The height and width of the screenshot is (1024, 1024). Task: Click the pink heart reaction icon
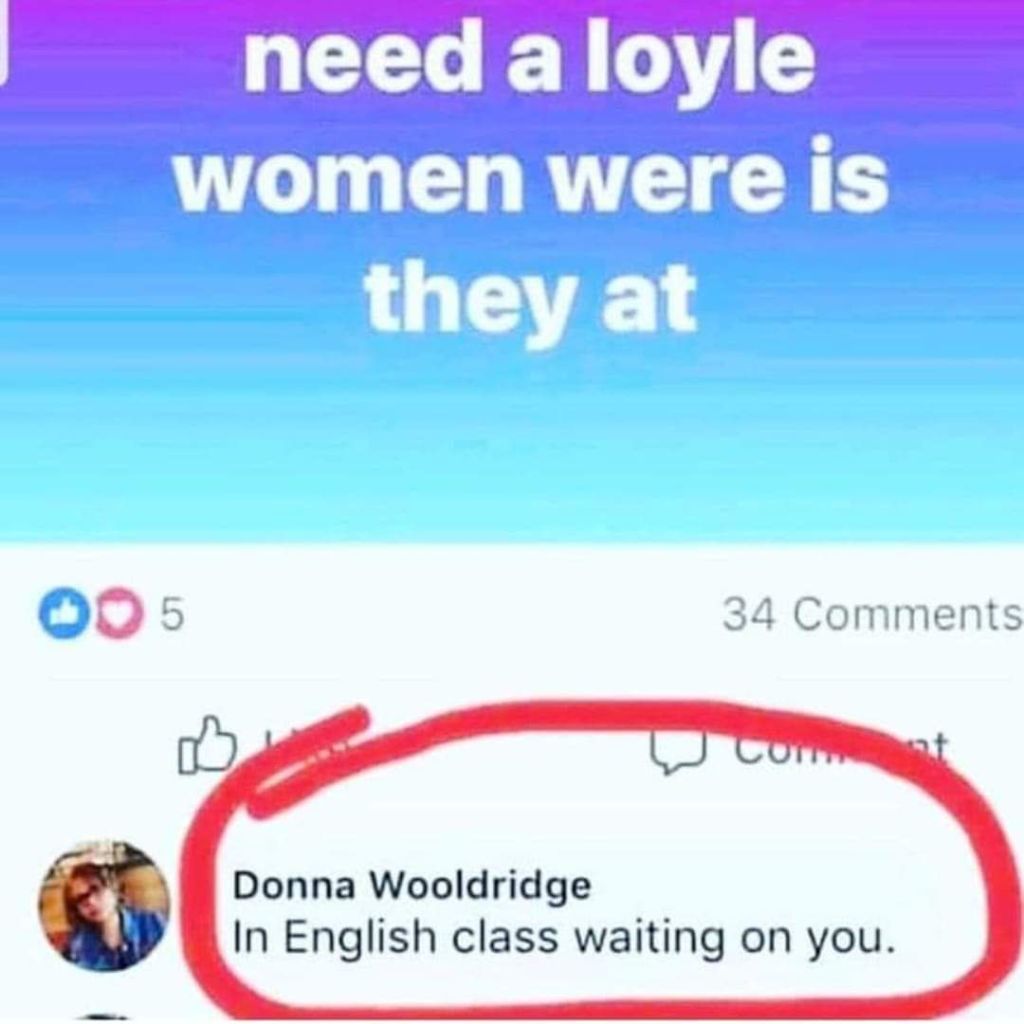coord(118,614)
